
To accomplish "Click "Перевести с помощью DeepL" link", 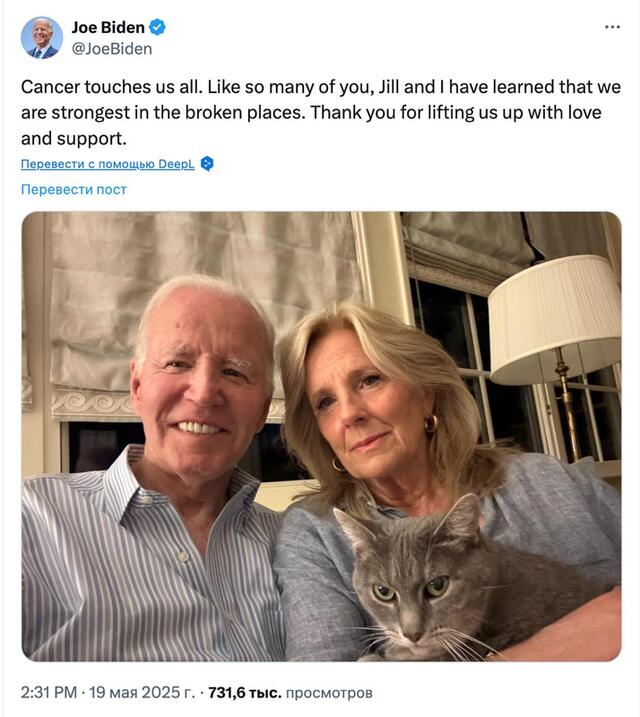I will pyautogui.click(x=107, y=164).
